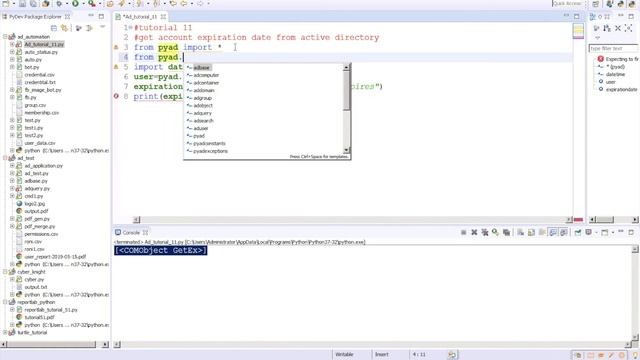
Task: Open the Open Perspective icon near Quick Access
Action: (596, 4)
